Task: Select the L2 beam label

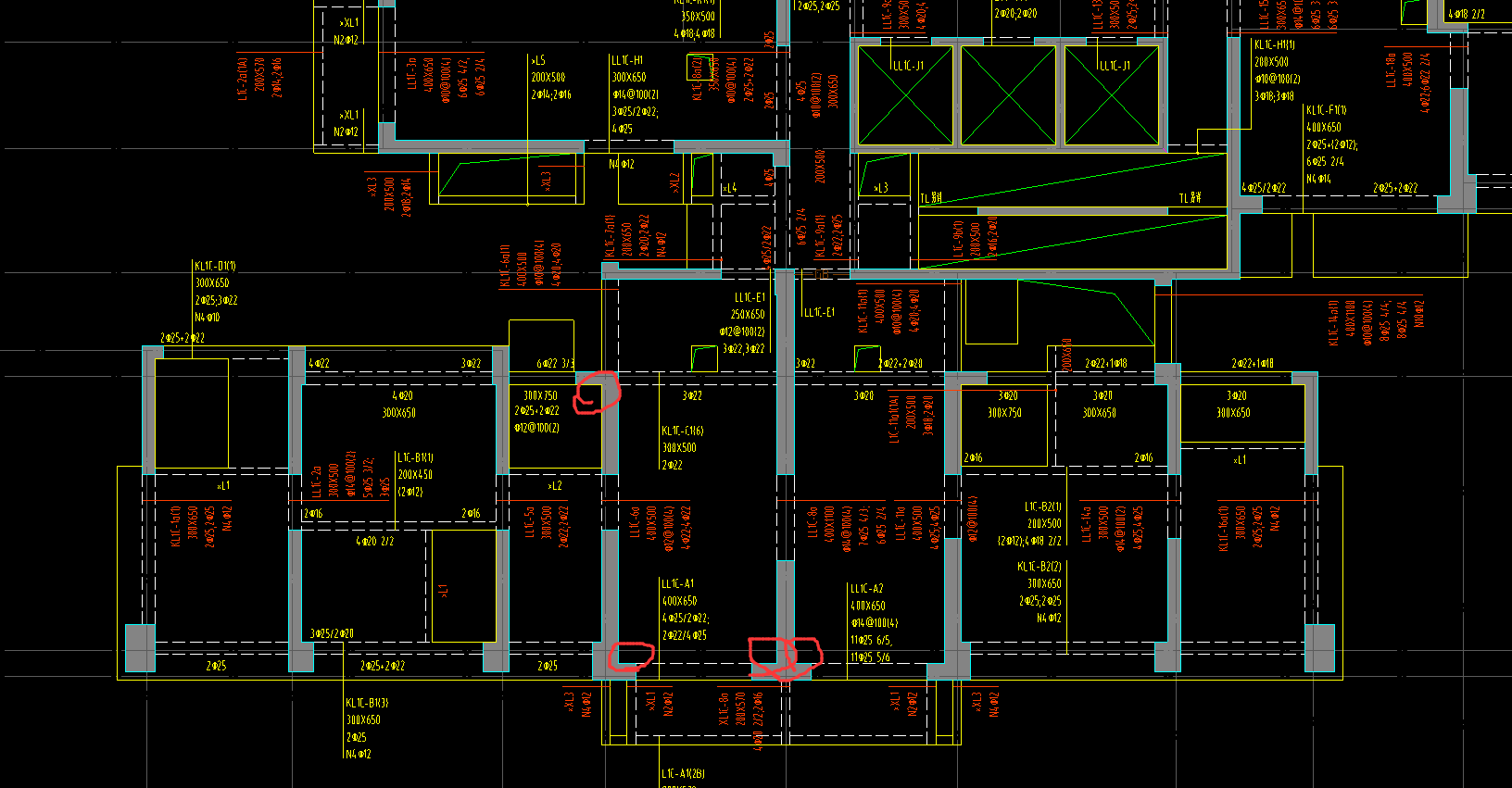Action: click(x=555, y=486)
